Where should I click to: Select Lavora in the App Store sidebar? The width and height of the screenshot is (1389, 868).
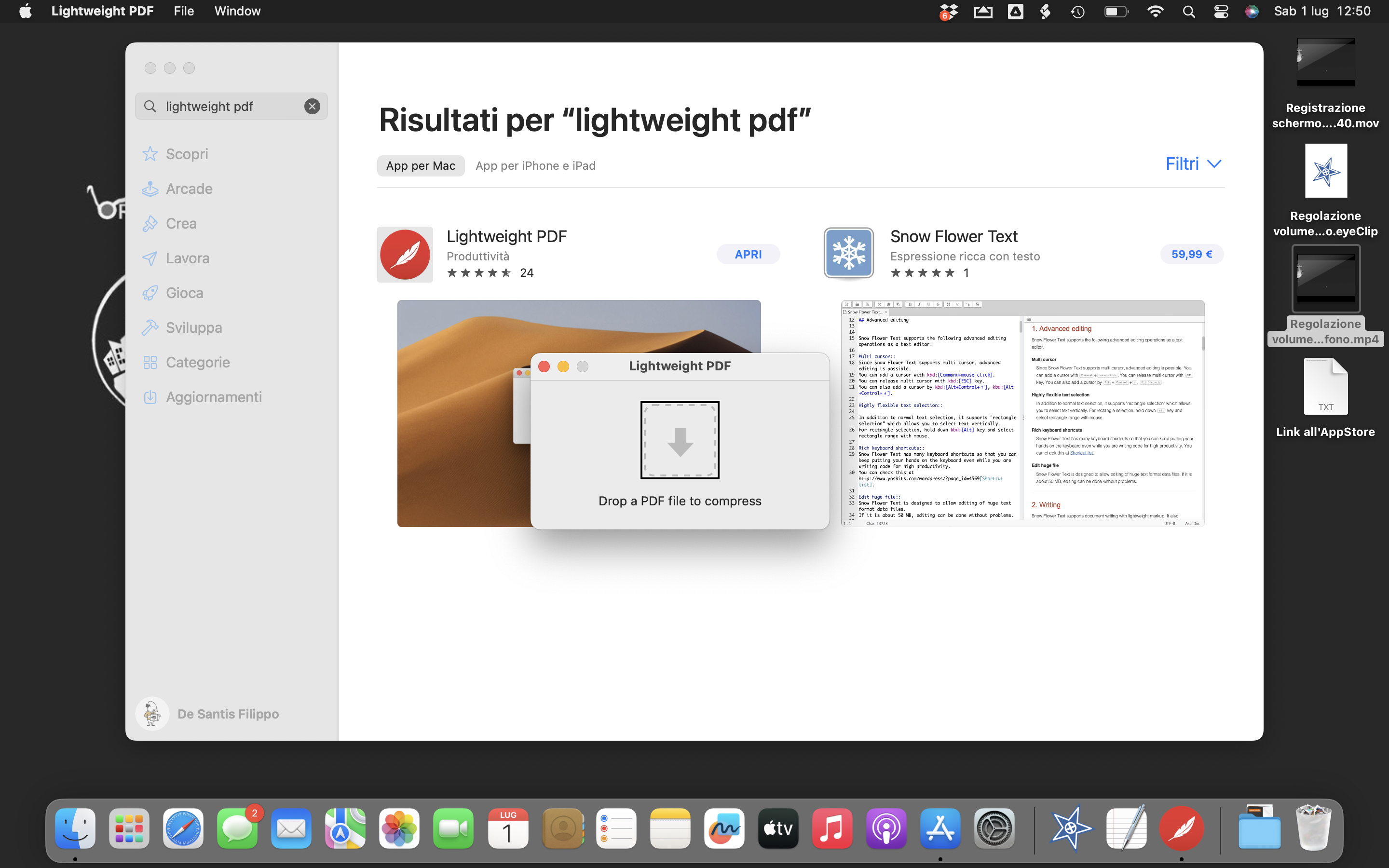[176, 258]
